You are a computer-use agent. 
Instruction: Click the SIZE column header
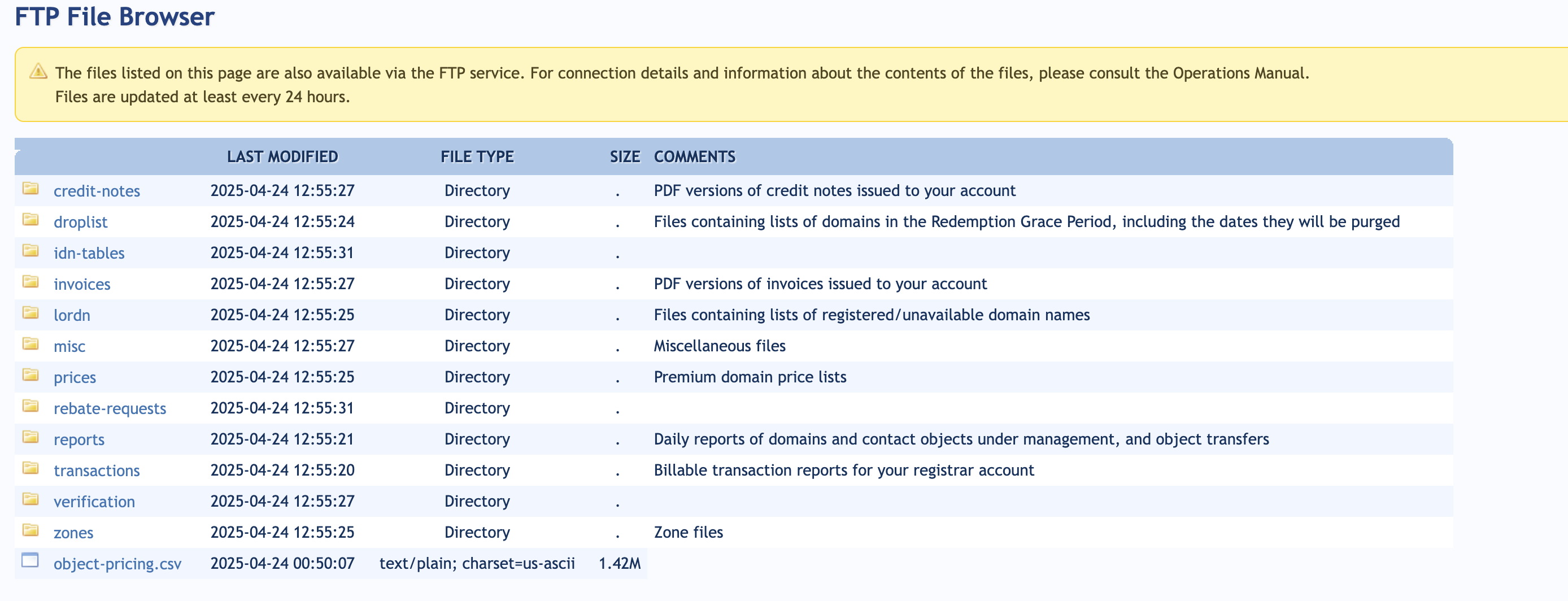(625, 157)
